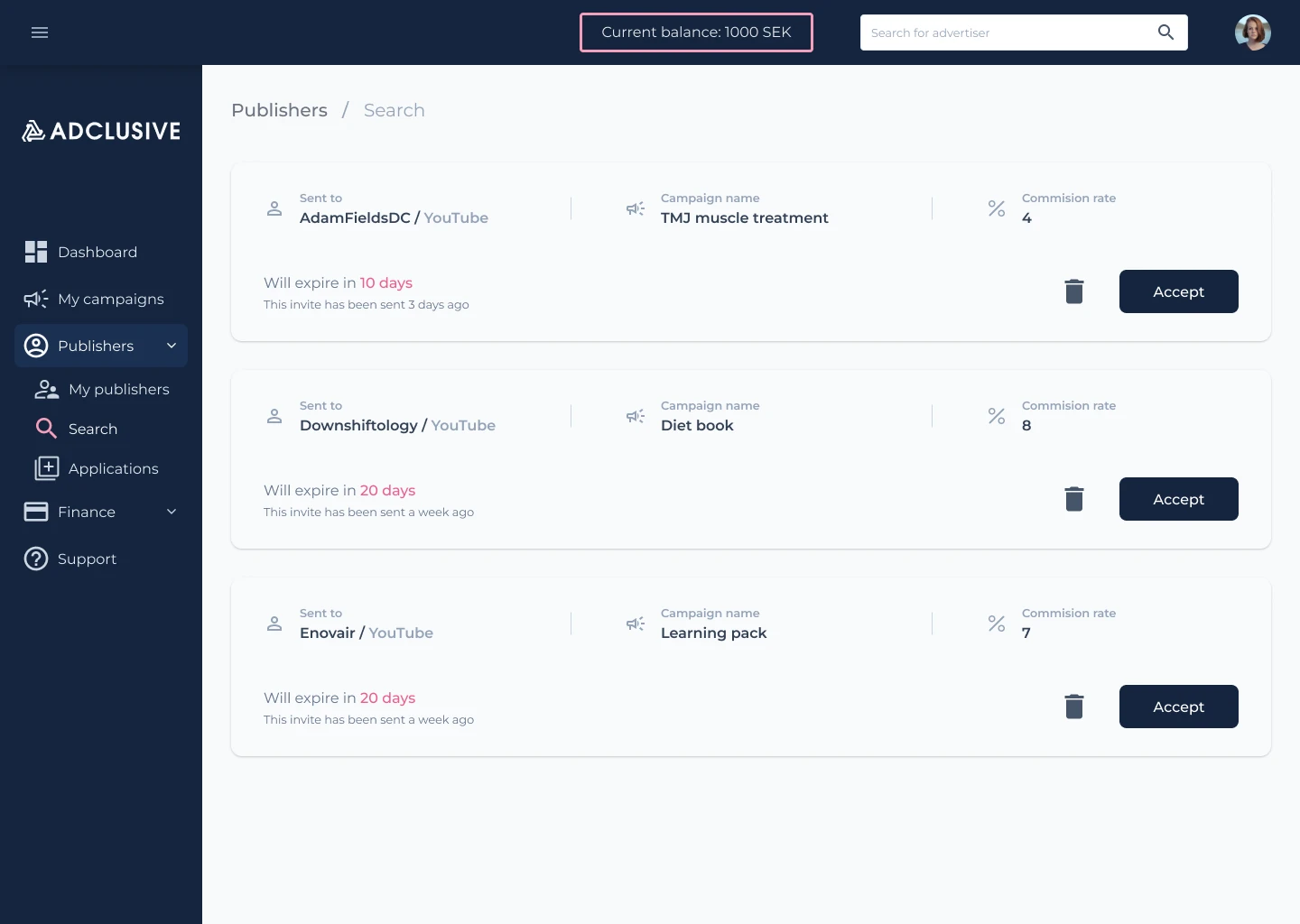Click the Enovair publisher name
The height and width of the screenshot is (924, 1300).
(x=328, y=633)
